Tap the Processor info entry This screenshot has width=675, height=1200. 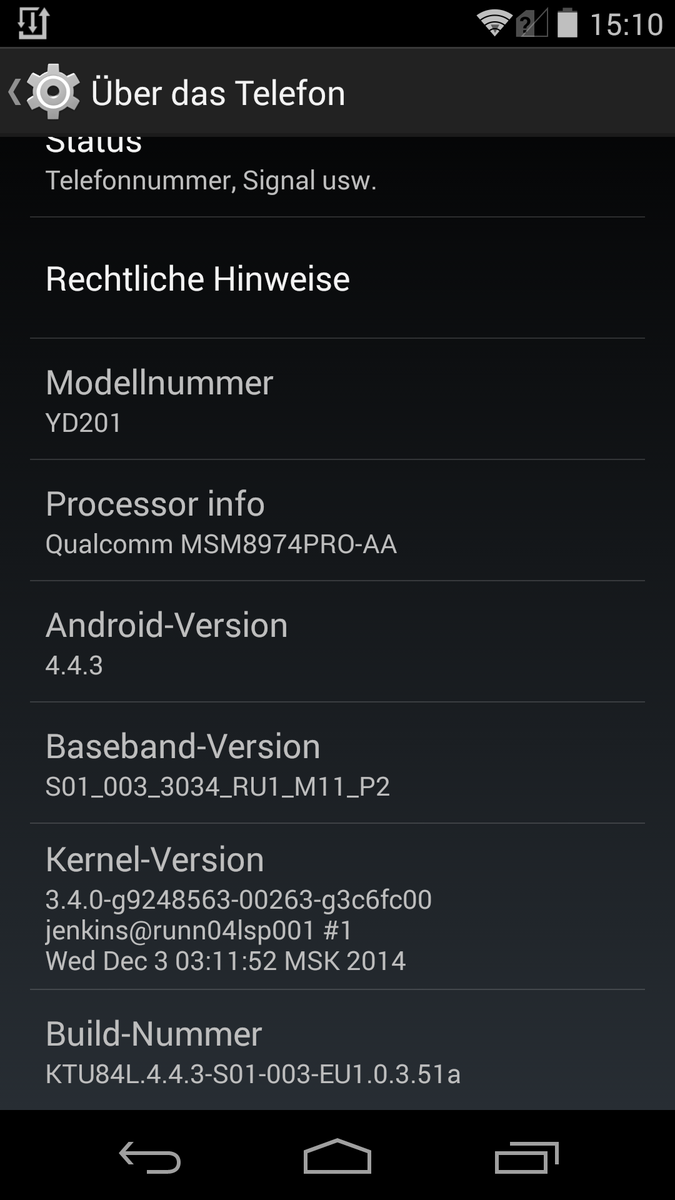click(337, 520)
